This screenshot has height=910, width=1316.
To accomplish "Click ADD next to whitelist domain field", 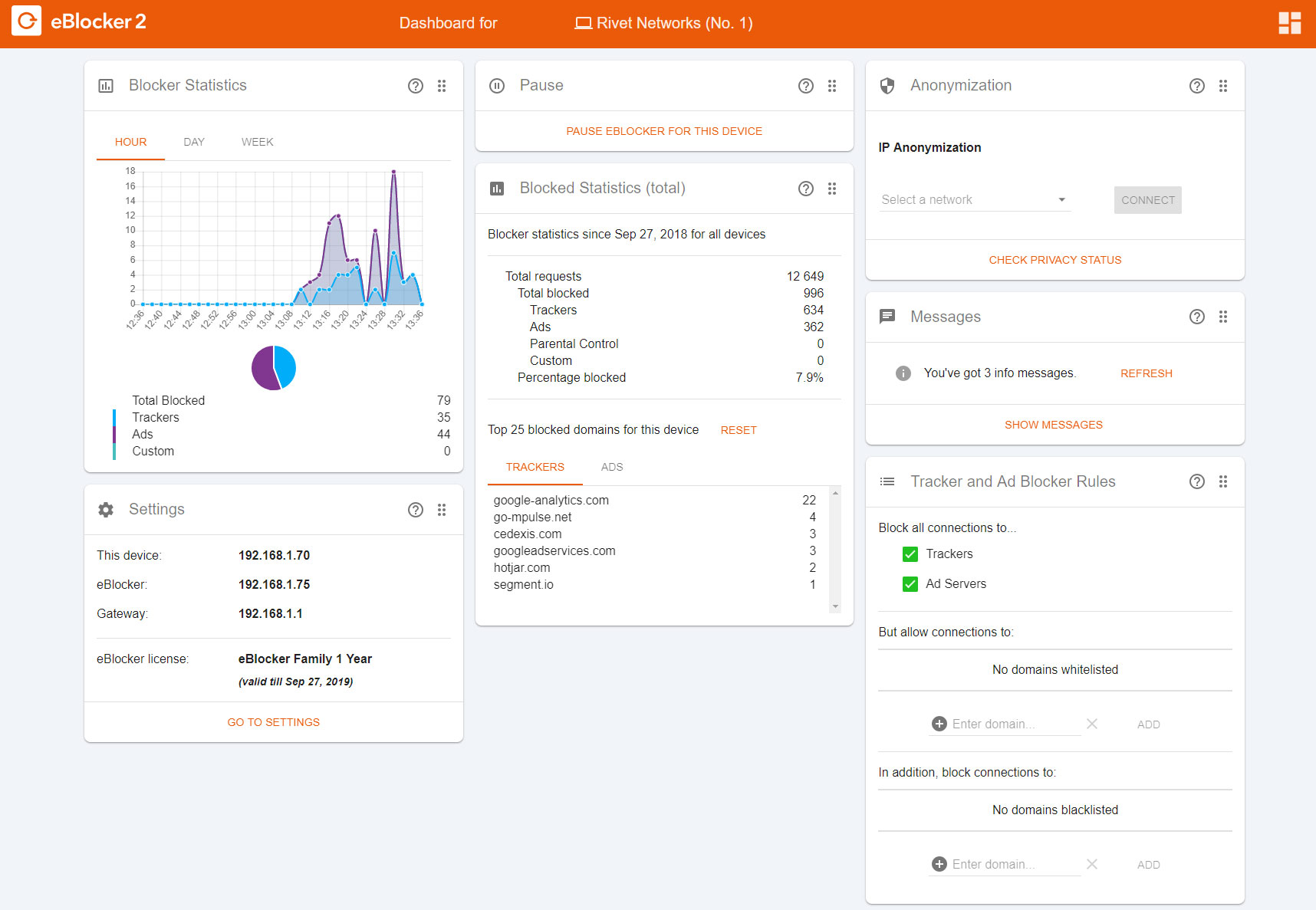I will [x=1148, y=724].
